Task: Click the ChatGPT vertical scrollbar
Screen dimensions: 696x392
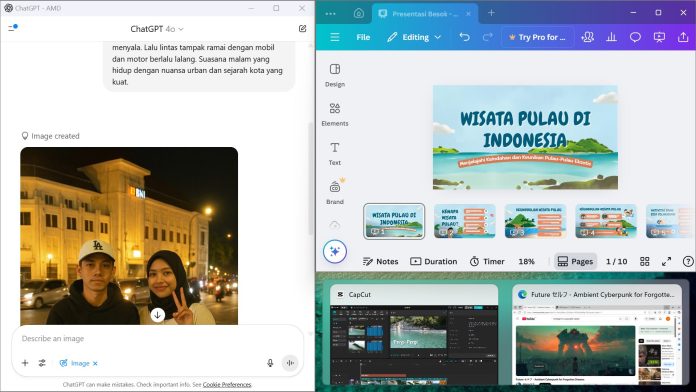Action: [x=310, y=178]
